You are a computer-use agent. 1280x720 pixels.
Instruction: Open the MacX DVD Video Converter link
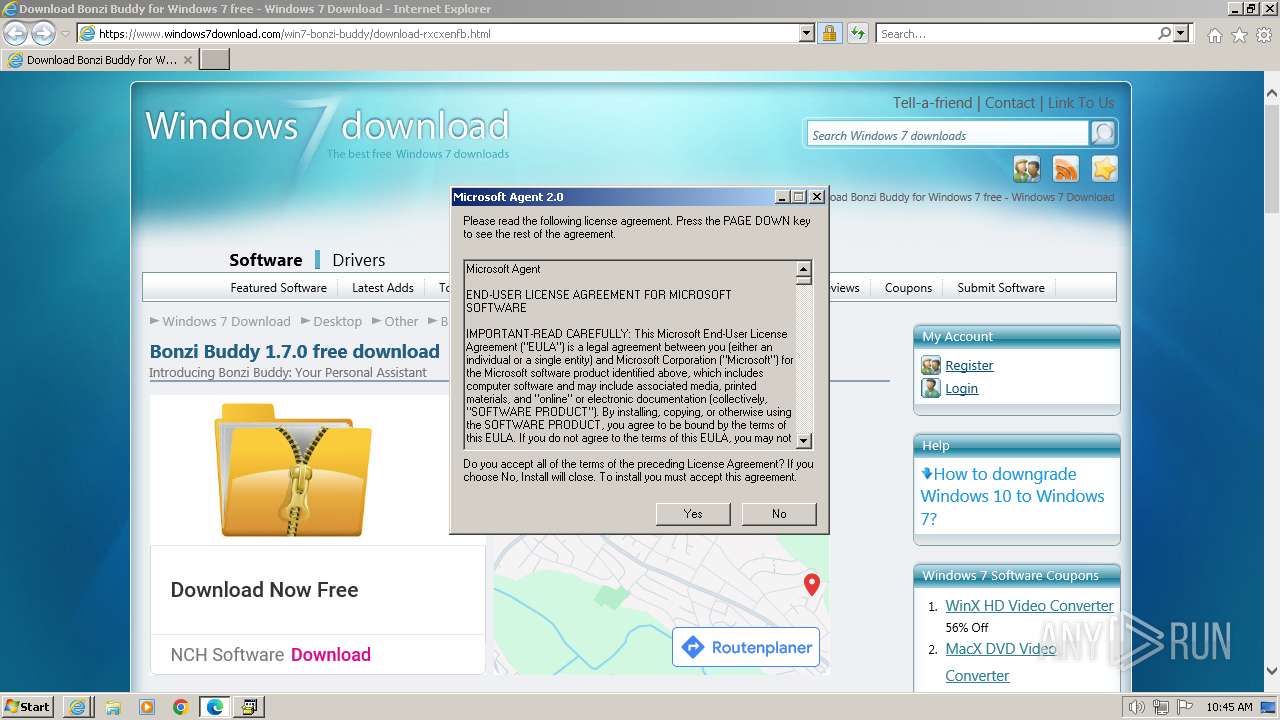(1000, 662)
